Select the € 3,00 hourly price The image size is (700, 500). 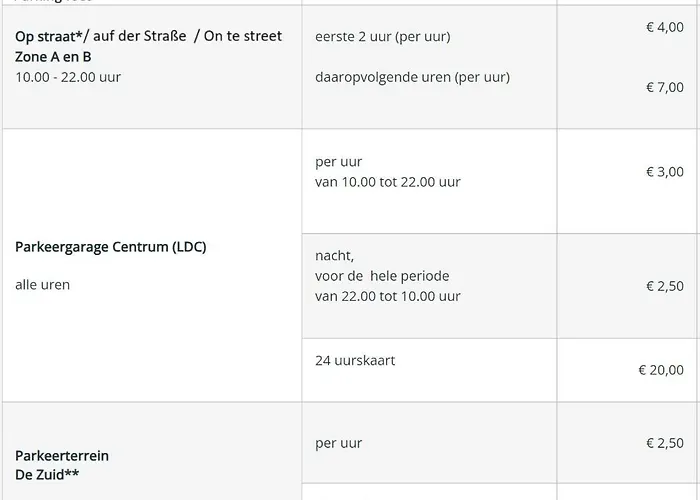[664, 172]
